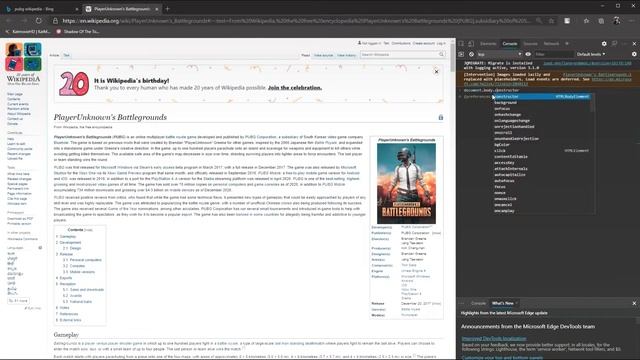
Task: Go back in browser history
Action: (x=9, y=20)
